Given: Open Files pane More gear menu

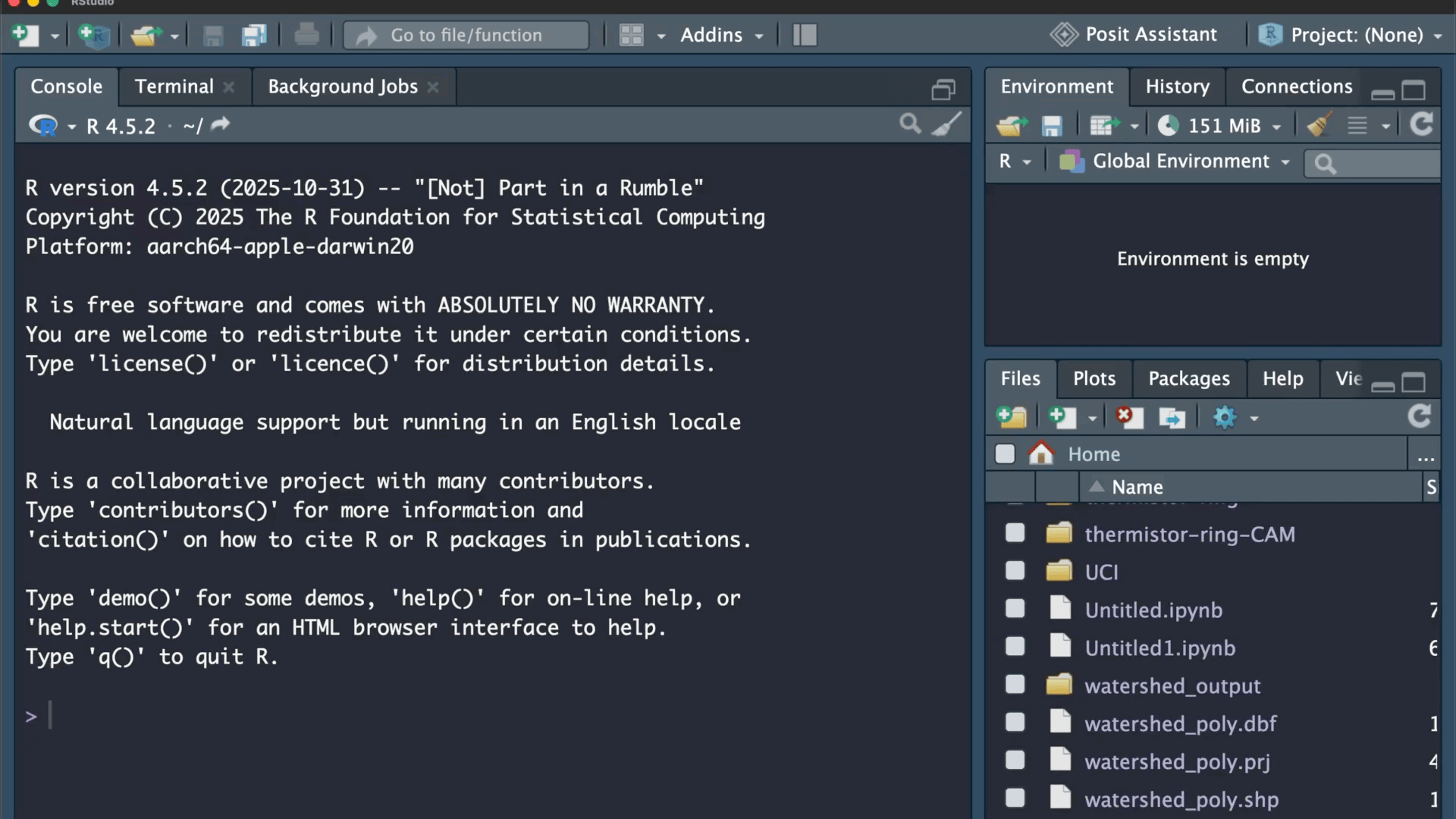Looking at the screenshot, I should (x=1235, y=417).
